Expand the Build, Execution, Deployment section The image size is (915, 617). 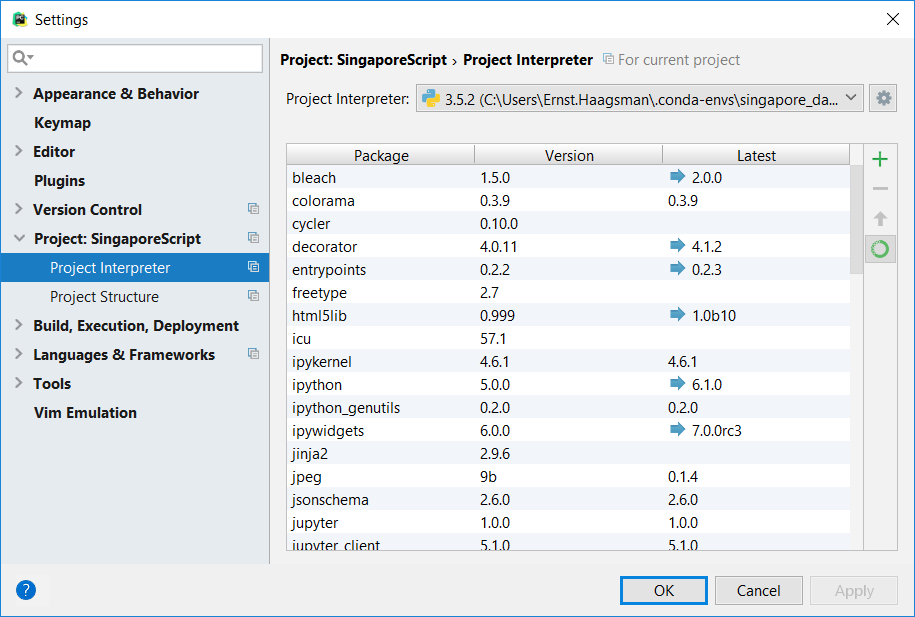tap(19, 325)
